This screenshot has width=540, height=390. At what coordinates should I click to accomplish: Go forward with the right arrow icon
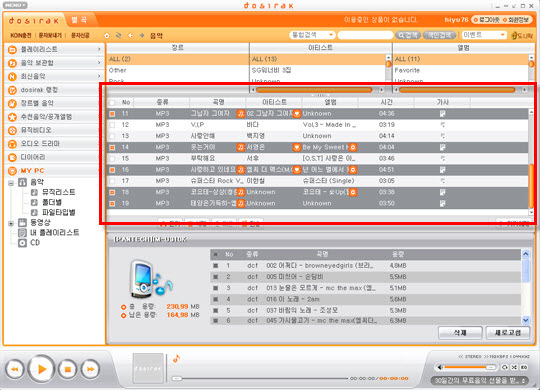coord(142,35)
